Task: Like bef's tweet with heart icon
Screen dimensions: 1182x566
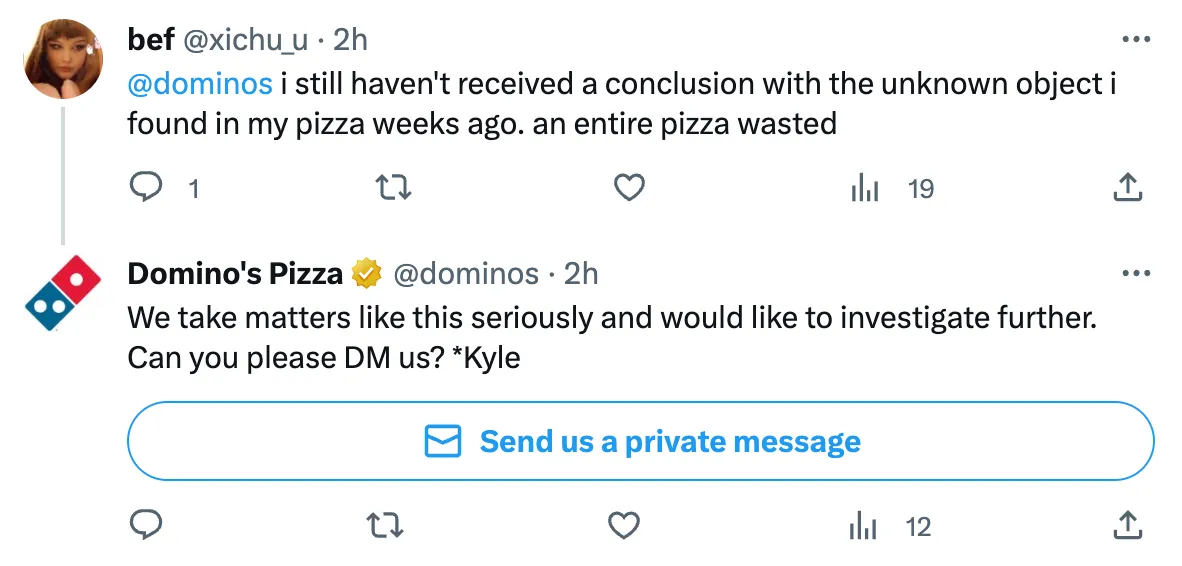Action: 628,187
